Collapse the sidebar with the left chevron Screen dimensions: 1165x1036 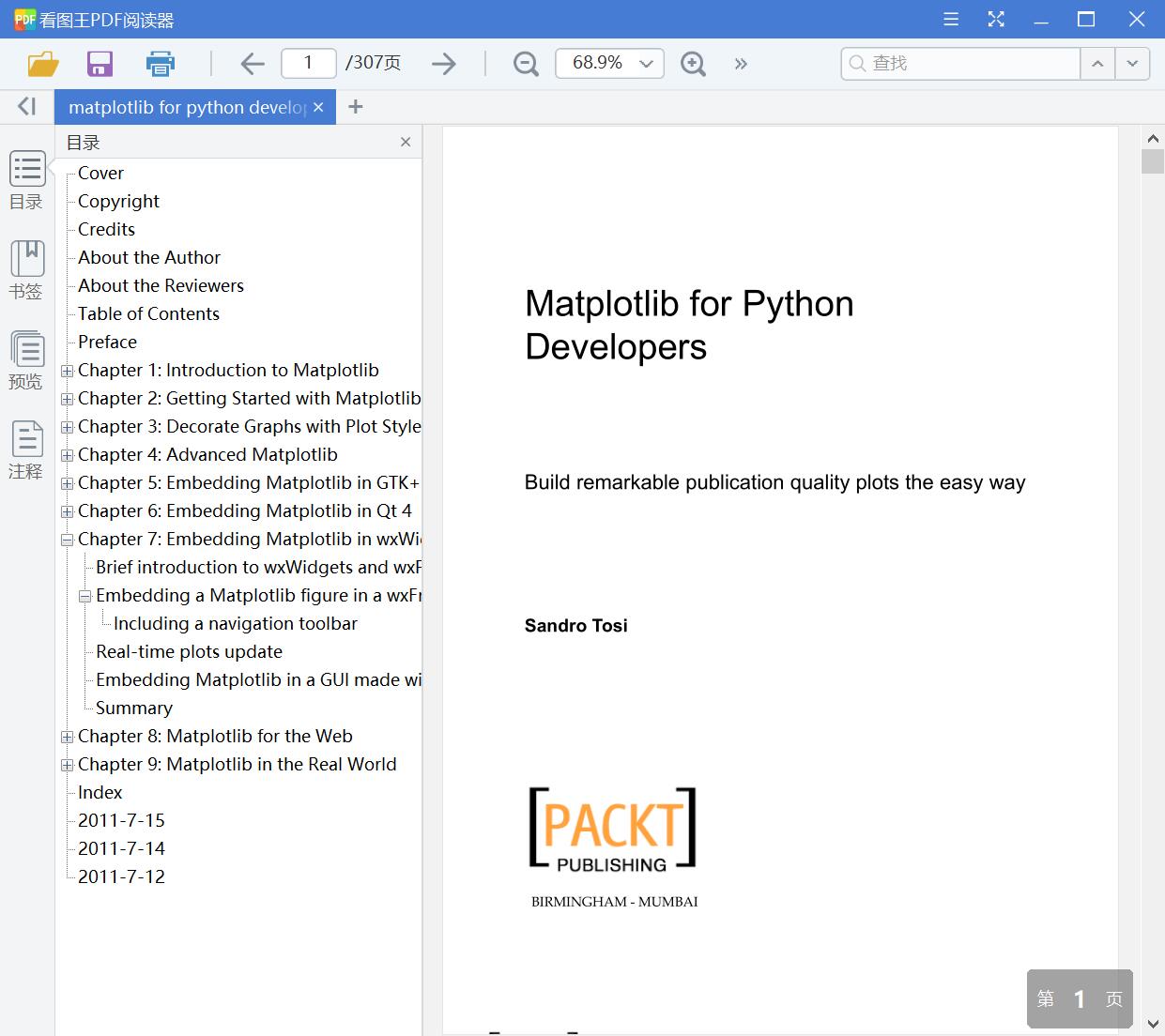25,106
